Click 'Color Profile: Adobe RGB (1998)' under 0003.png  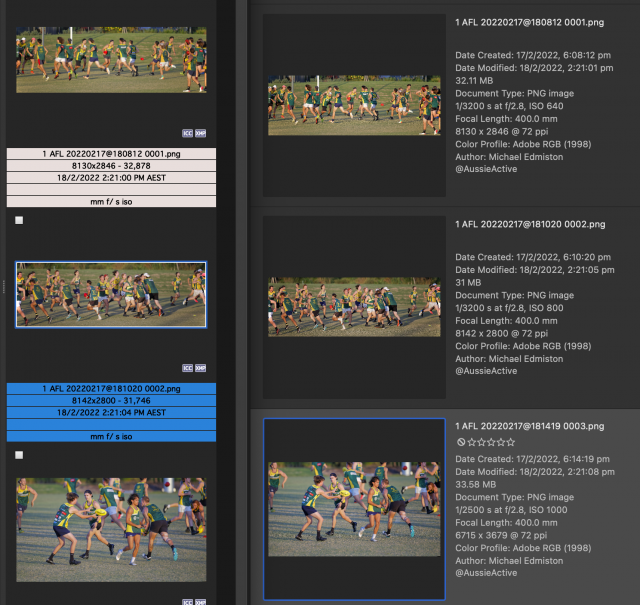click(x=523, y=548)
